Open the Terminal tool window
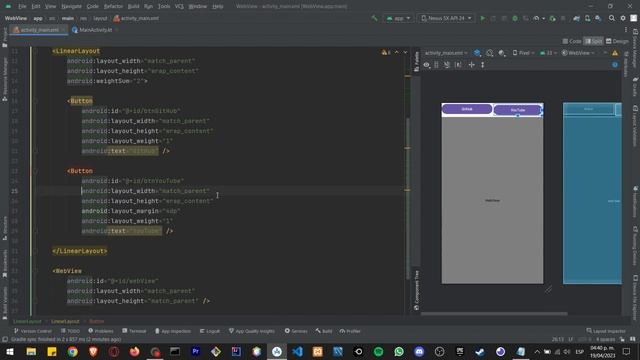Screen dimensions: 640x360 point(134,331)
